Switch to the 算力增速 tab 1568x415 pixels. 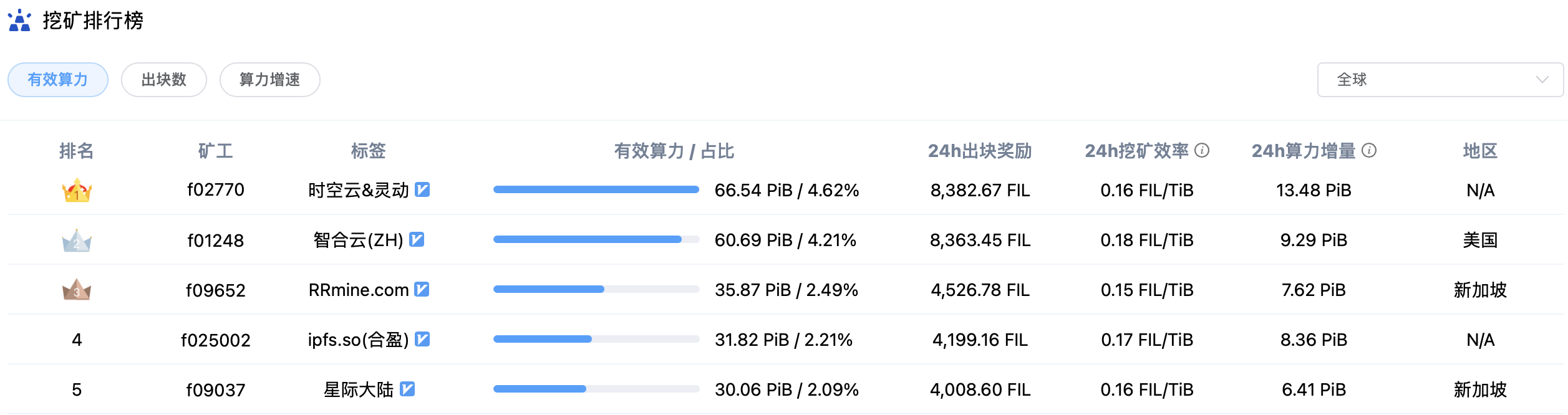point(270,80)
